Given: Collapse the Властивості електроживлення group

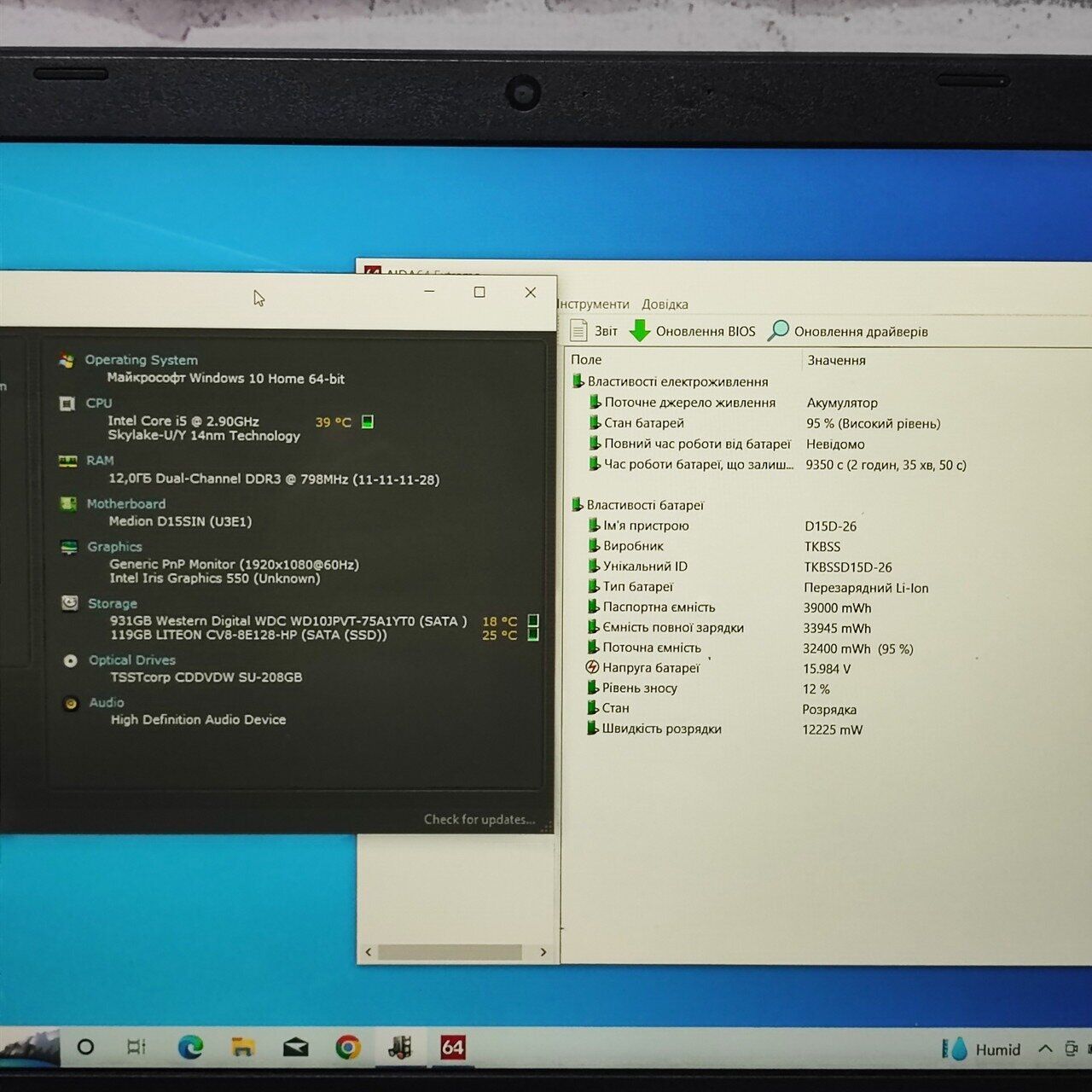Looking at the screenshot, I should click(x=578, y=381).
